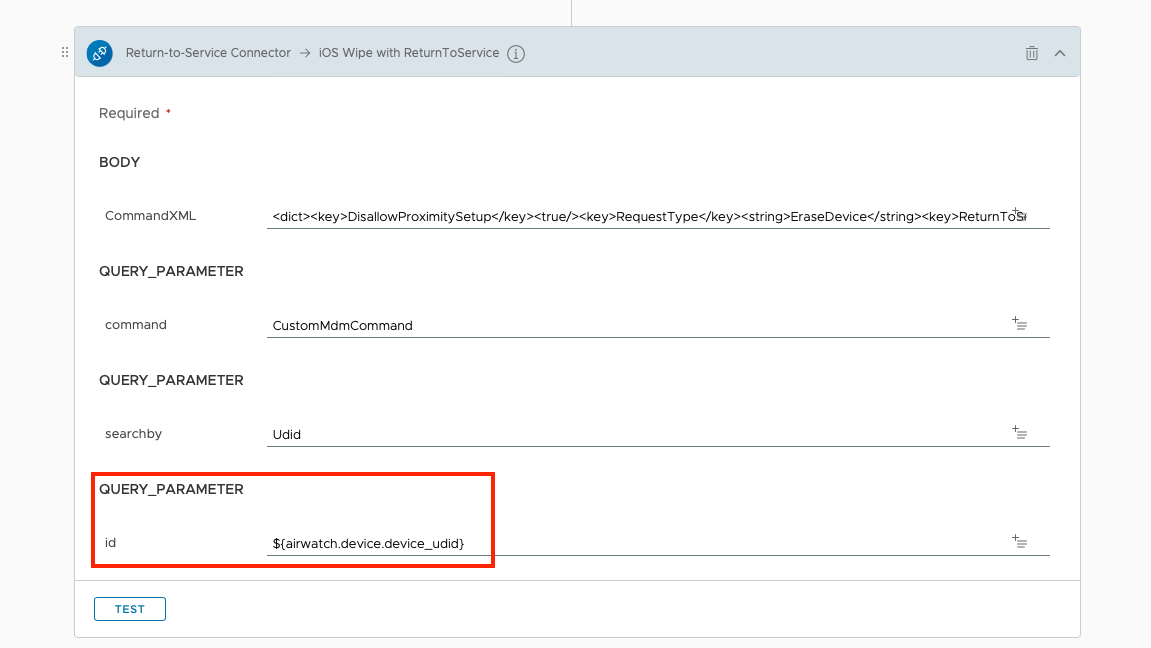Open info icon next to iOS Wipe with ReturnToService
Viewport: 1151px width, 648px height.
pos(516,54)
